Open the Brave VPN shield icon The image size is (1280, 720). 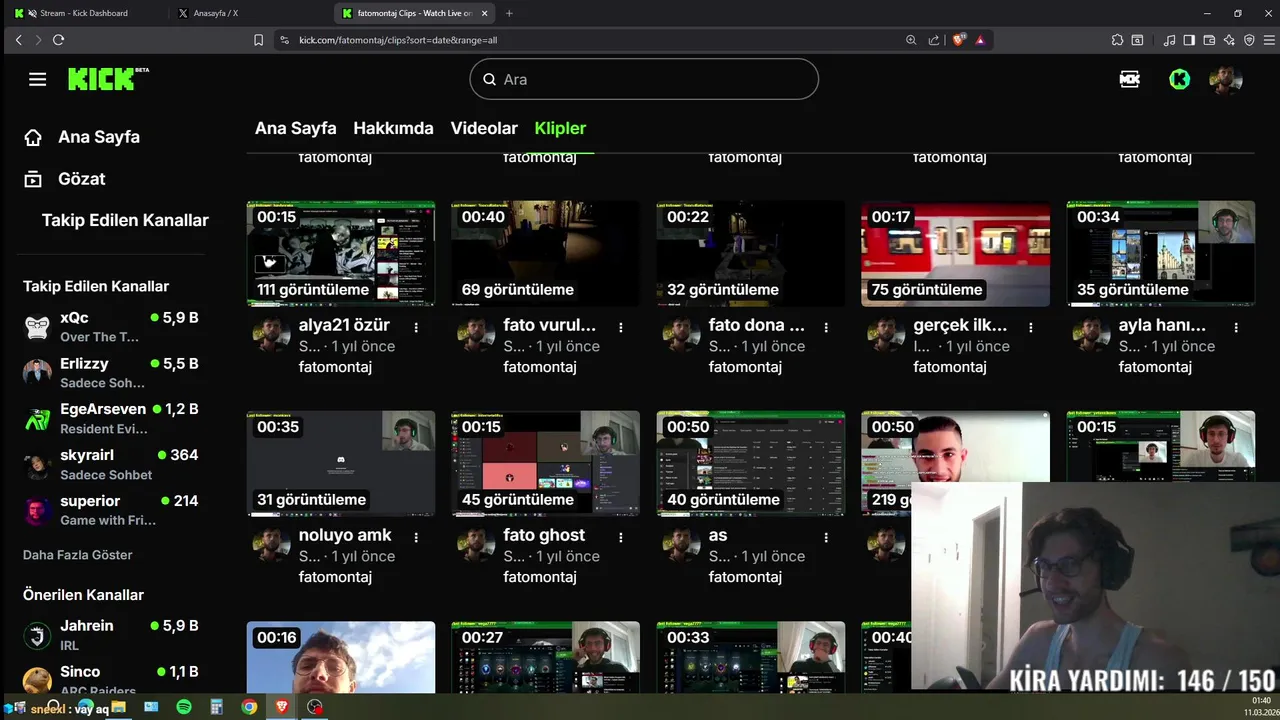click(x=1249, y=40)
